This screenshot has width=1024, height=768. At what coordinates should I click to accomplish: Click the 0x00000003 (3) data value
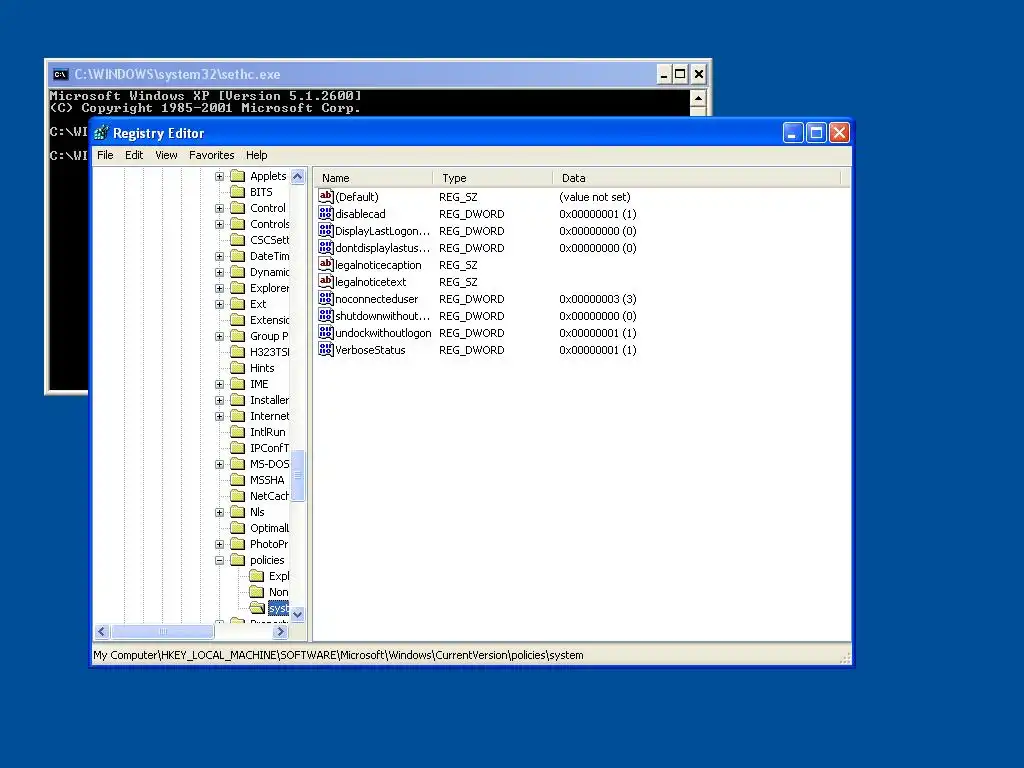(598, 298)
